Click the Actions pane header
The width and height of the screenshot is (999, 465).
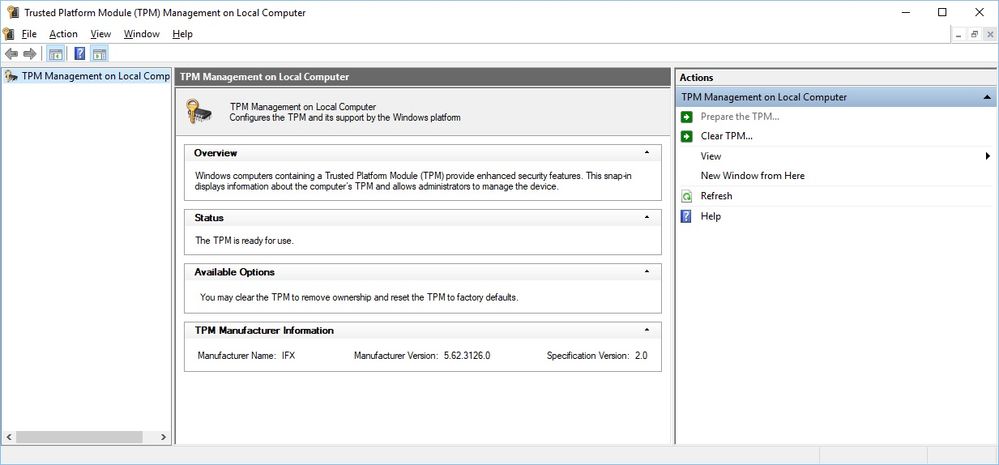[836, 78]
